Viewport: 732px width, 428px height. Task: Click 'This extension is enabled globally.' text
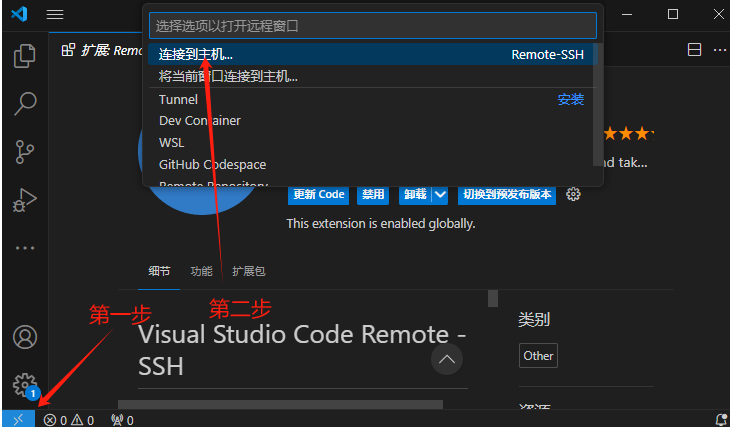381,224
